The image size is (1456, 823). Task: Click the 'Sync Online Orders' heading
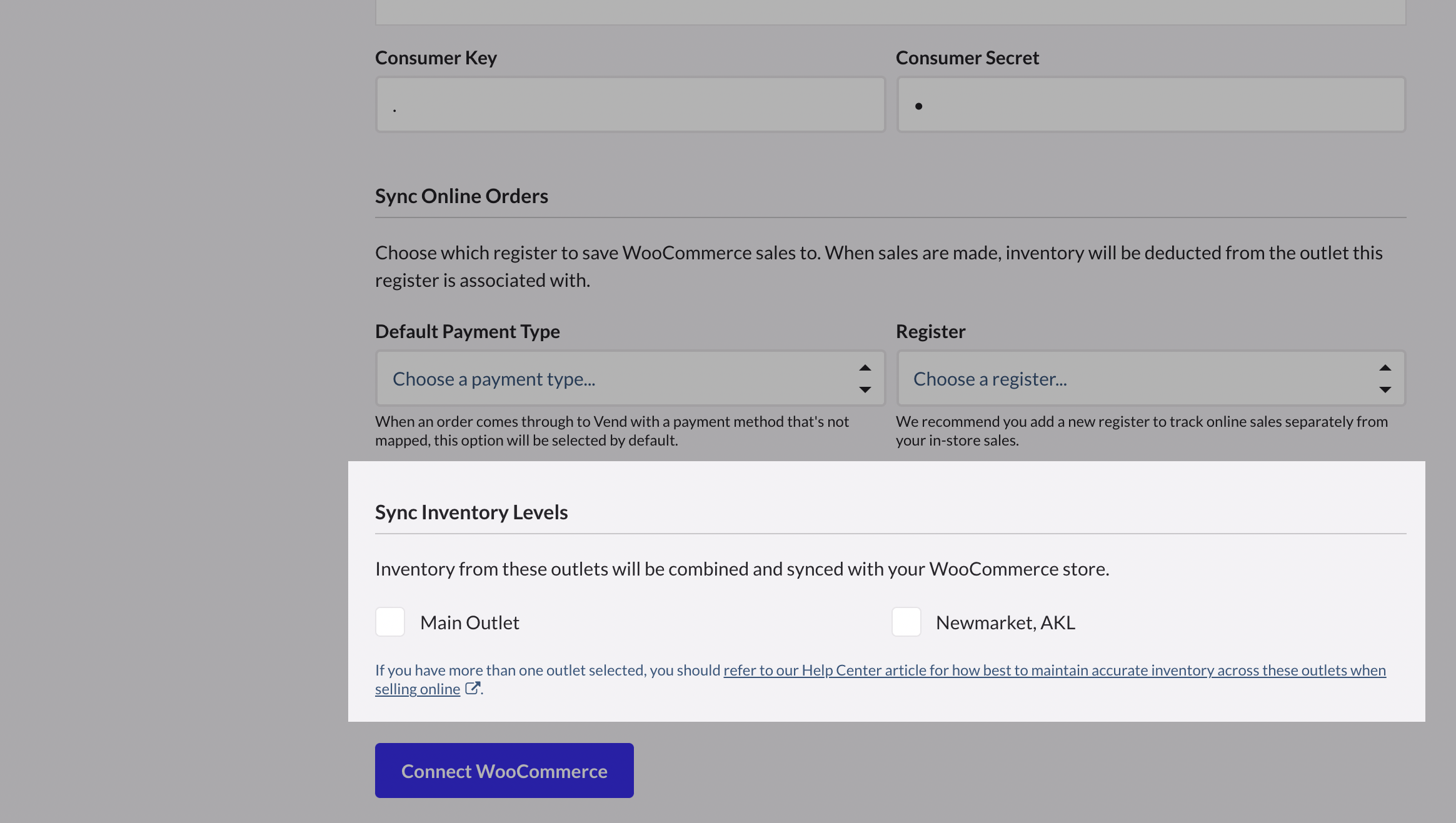click(x=461, y=196)
